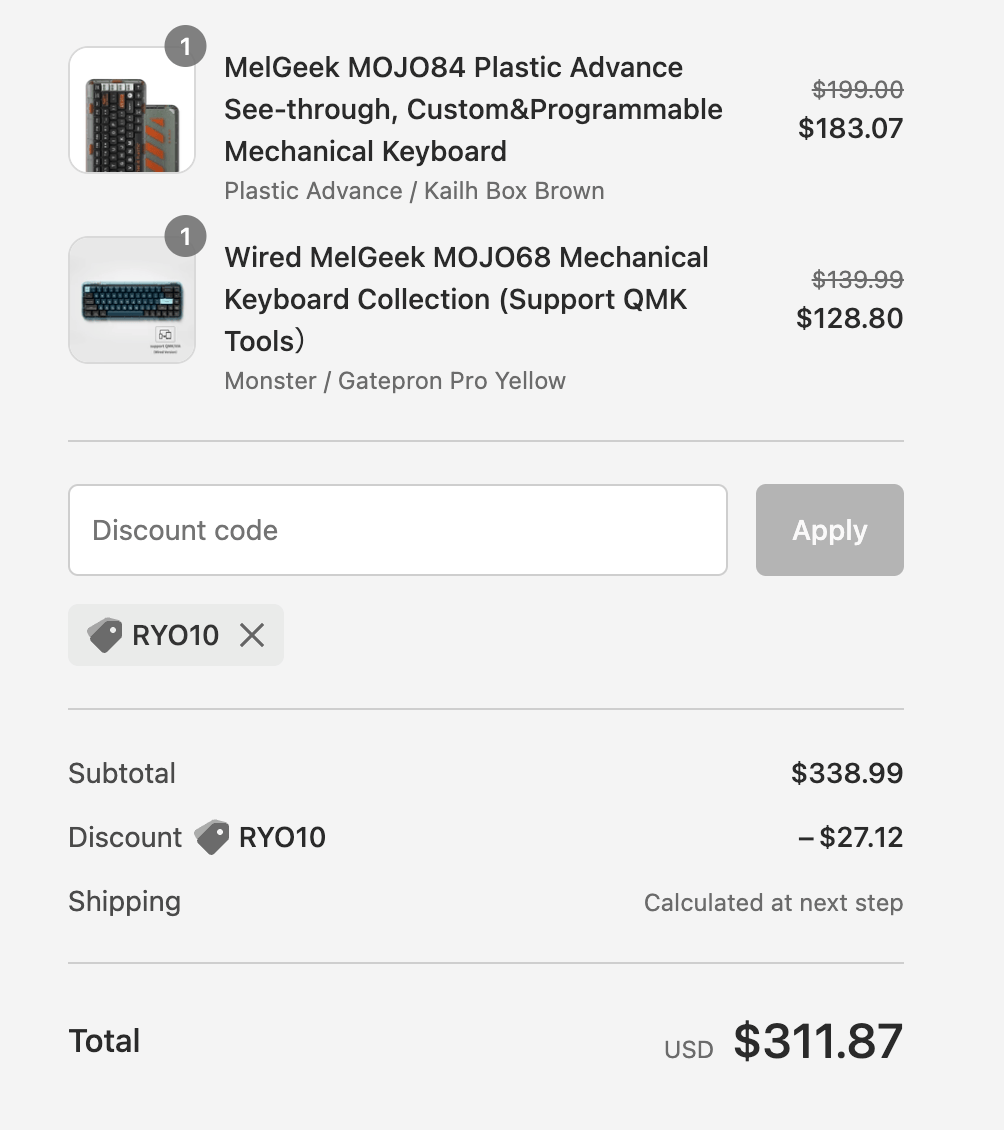
Task: Click the quantity badge on the MOJO68 keyboard
Action: 185,237
